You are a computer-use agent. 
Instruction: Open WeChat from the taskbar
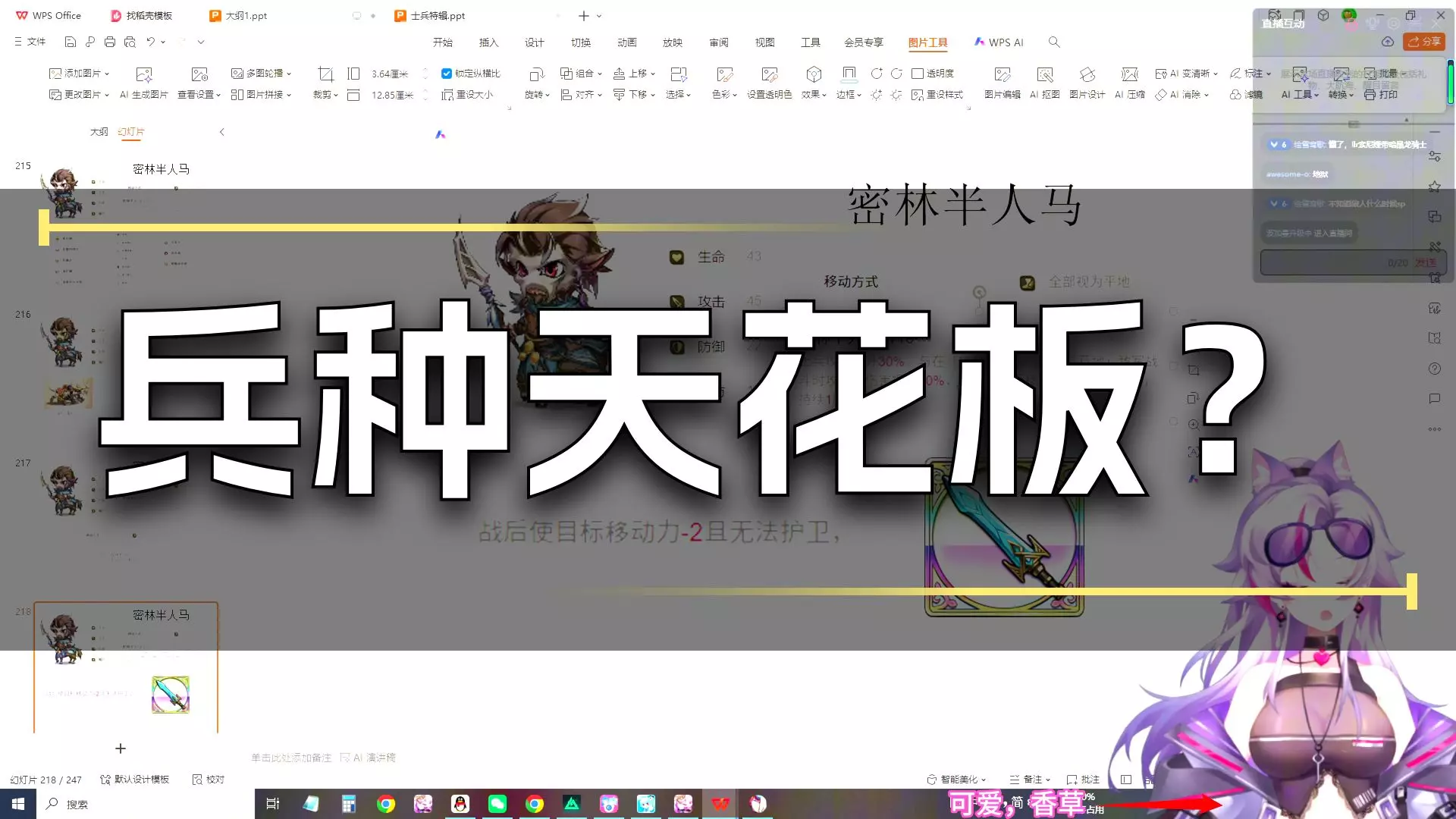coord(497,804)
